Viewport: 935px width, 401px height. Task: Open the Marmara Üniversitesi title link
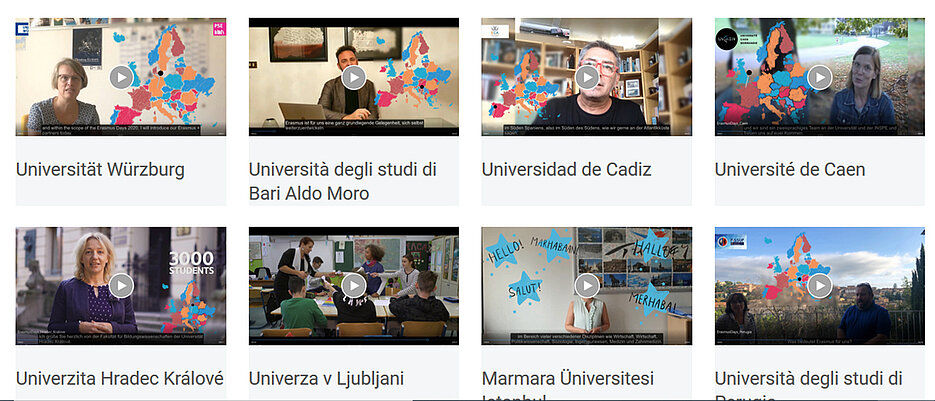point(568,386)
